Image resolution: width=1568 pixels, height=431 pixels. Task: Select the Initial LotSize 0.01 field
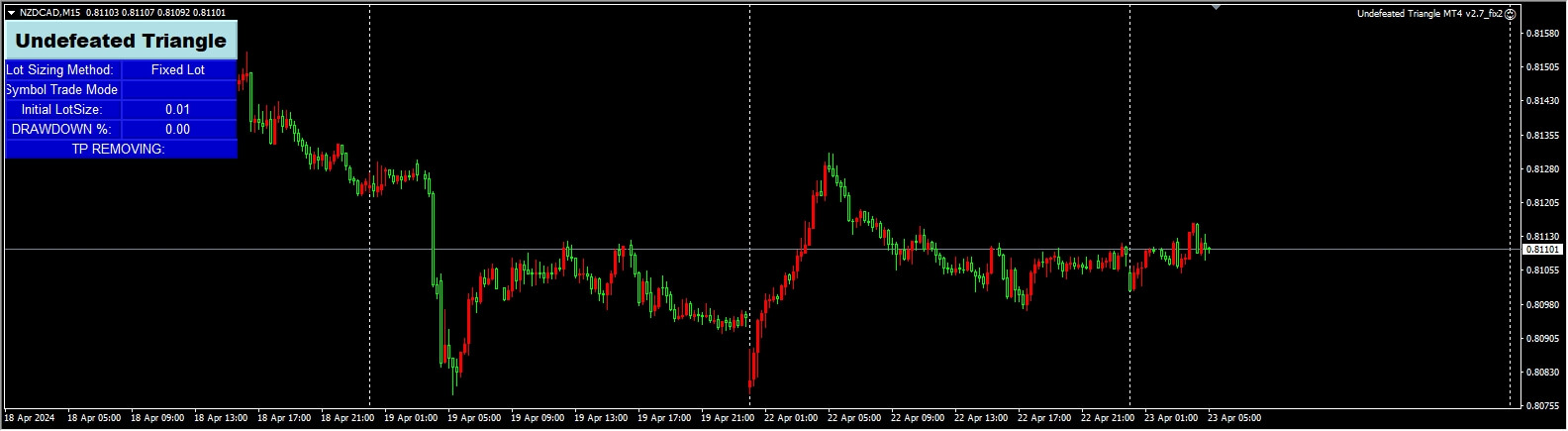point(178,110)
